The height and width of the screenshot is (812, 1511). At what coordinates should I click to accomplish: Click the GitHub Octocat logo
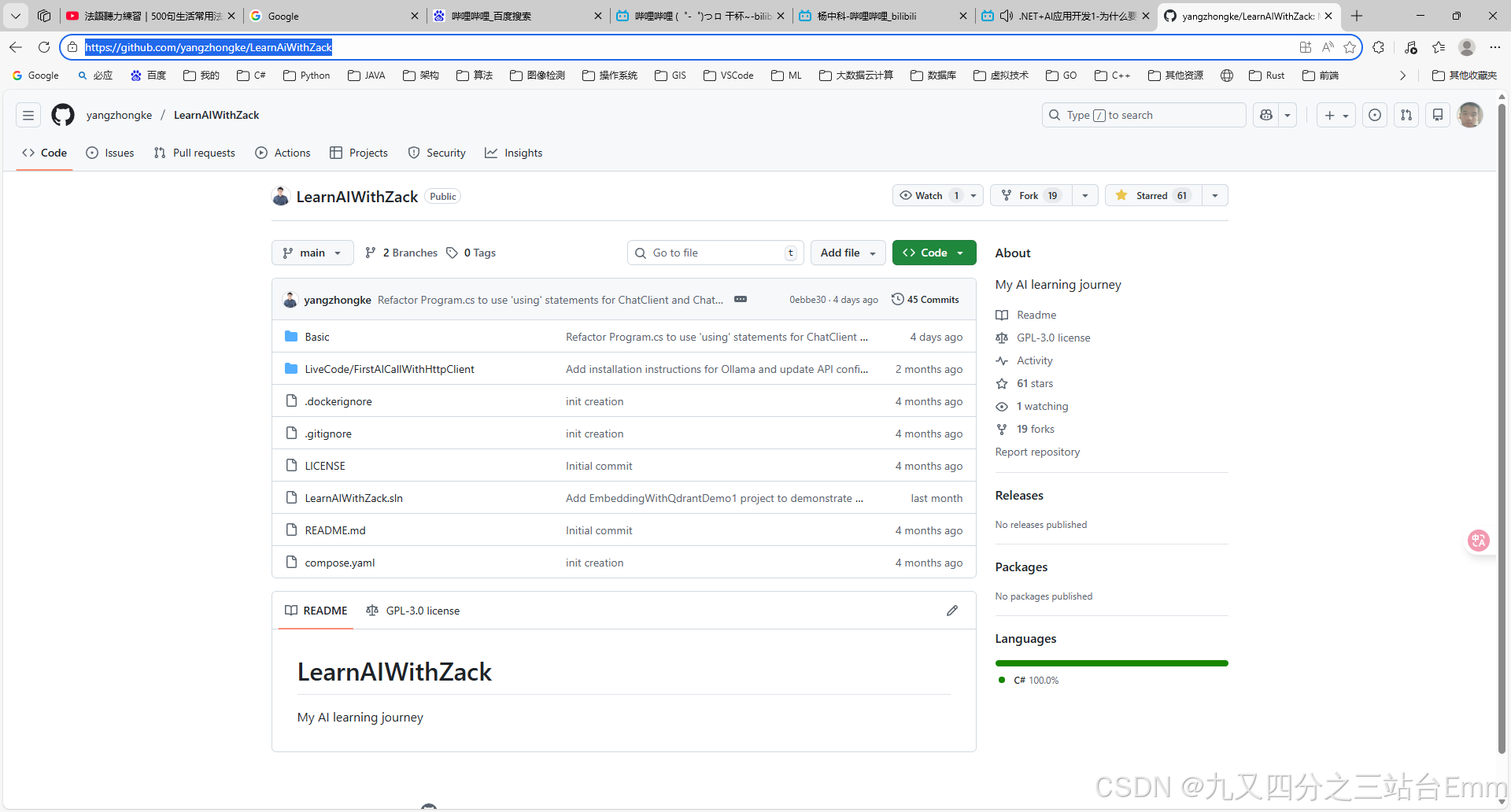coord(63,115)
